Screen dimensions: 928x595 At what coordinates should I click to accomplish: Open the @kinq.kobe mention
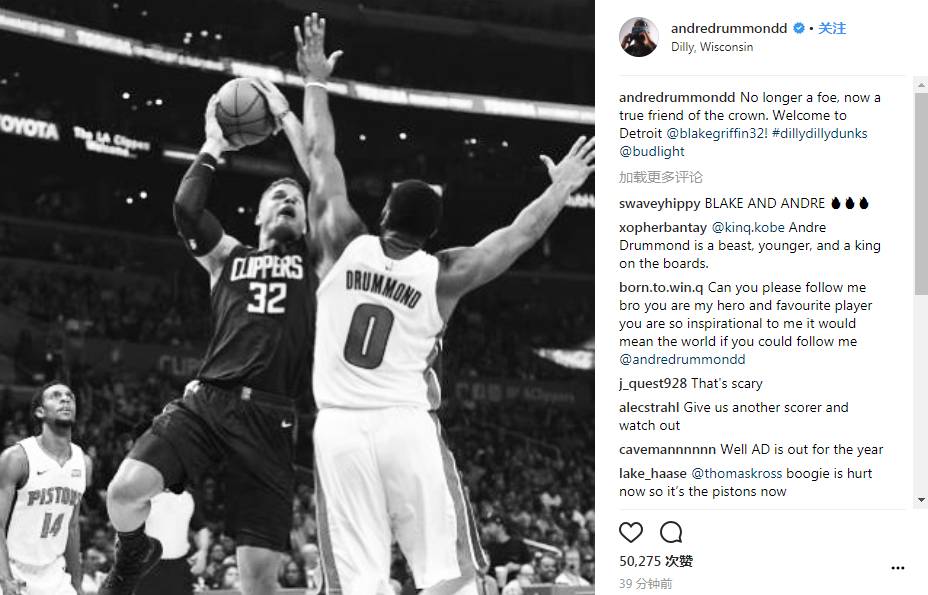click(748, 227)
